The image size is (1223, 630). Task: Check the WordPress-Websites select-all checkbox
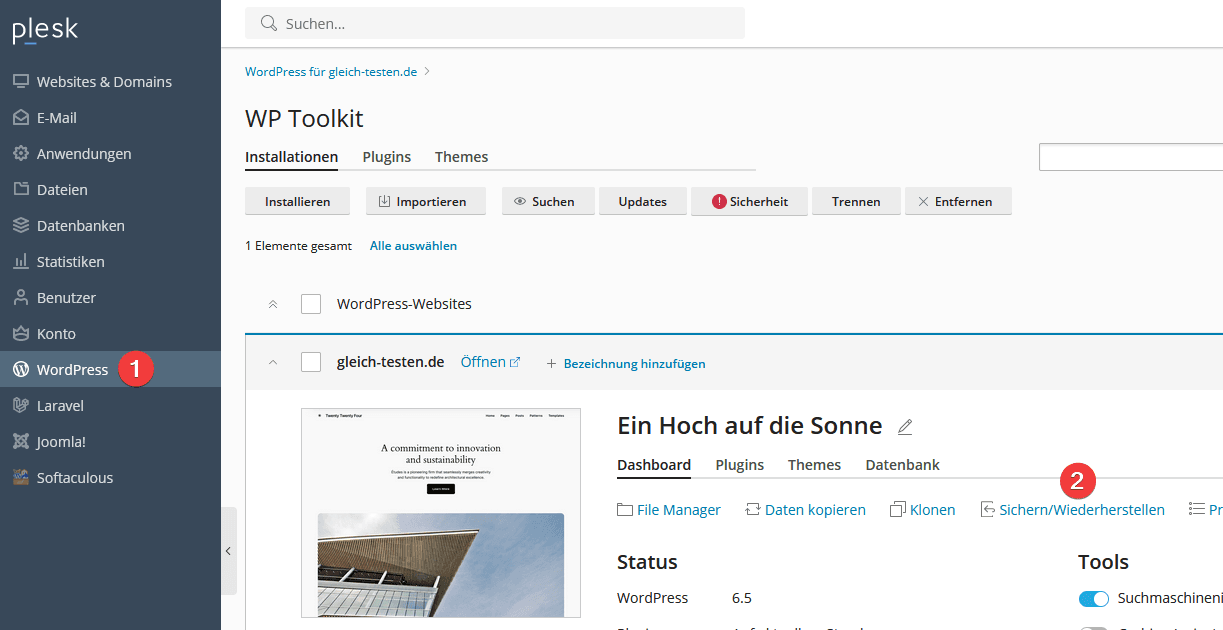311,304
